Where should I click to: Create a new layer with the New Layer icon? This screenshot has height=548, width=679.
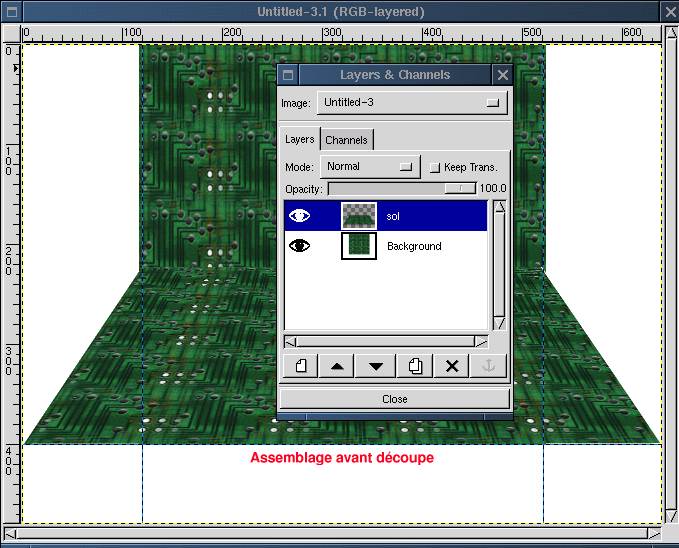tap(301, 366)
